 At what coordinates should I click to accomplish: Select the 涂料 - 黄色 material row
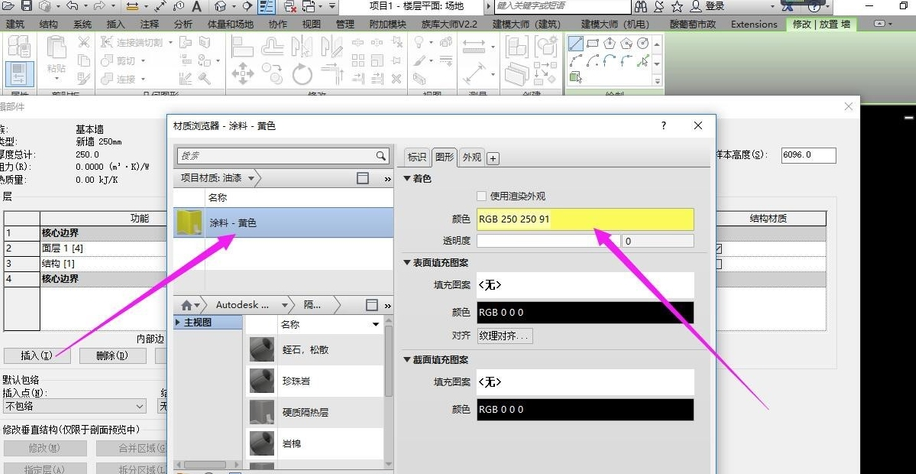284,223
